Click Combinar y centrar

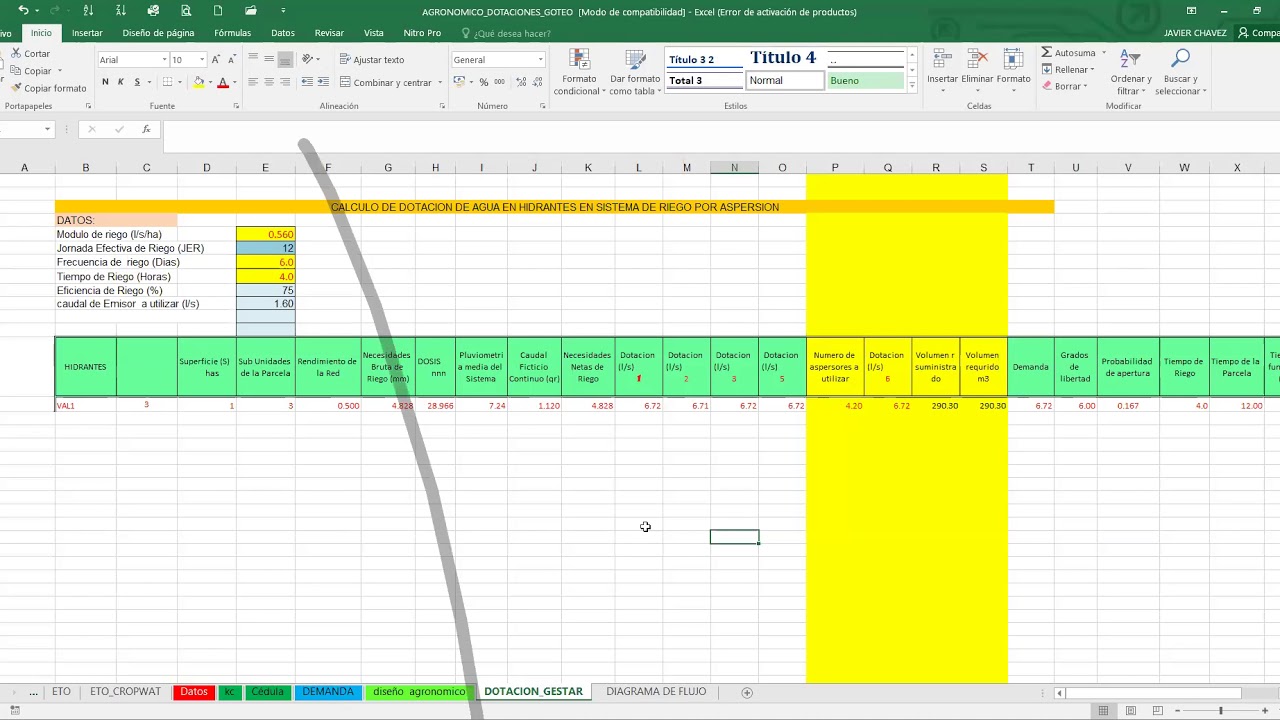coord(386,82)
